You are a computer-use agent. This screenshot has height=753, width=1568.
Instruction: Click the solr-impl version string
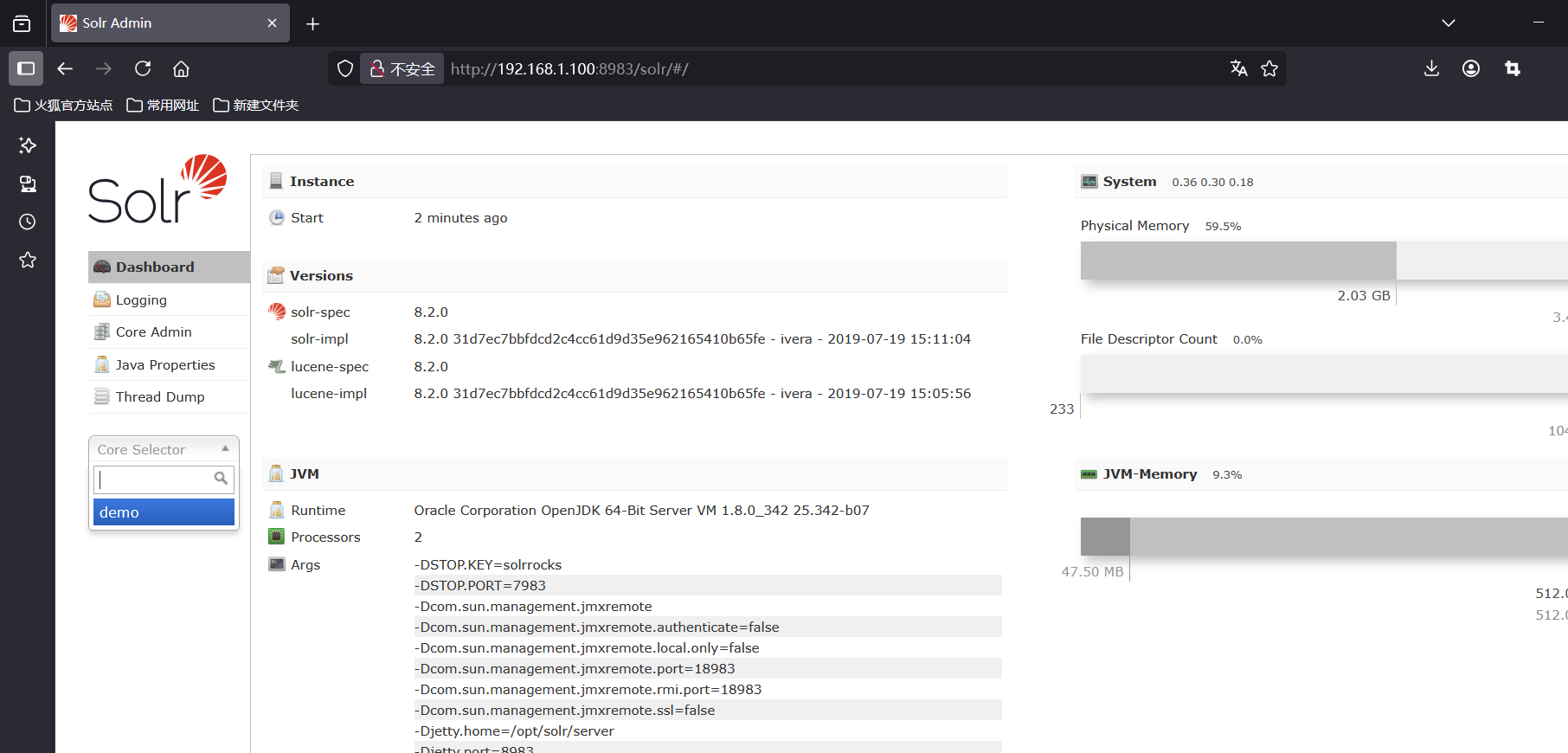click(x=692, y=338)
